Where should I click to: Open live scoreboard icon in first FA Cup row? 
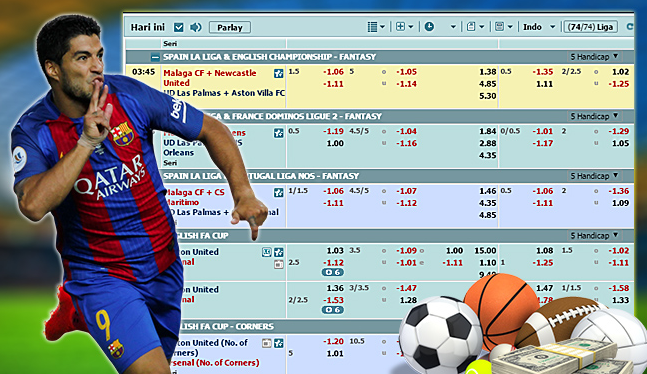[267, 252]
